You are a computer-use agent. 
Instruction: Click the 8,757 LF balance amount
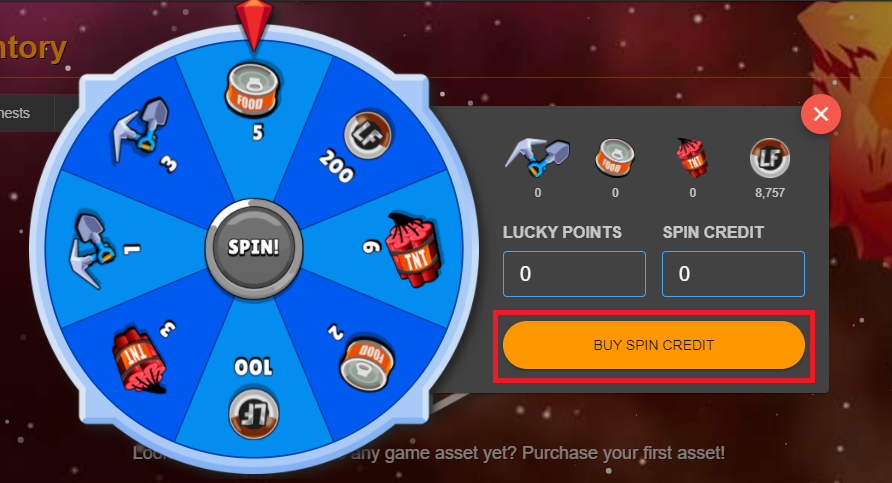770,193
